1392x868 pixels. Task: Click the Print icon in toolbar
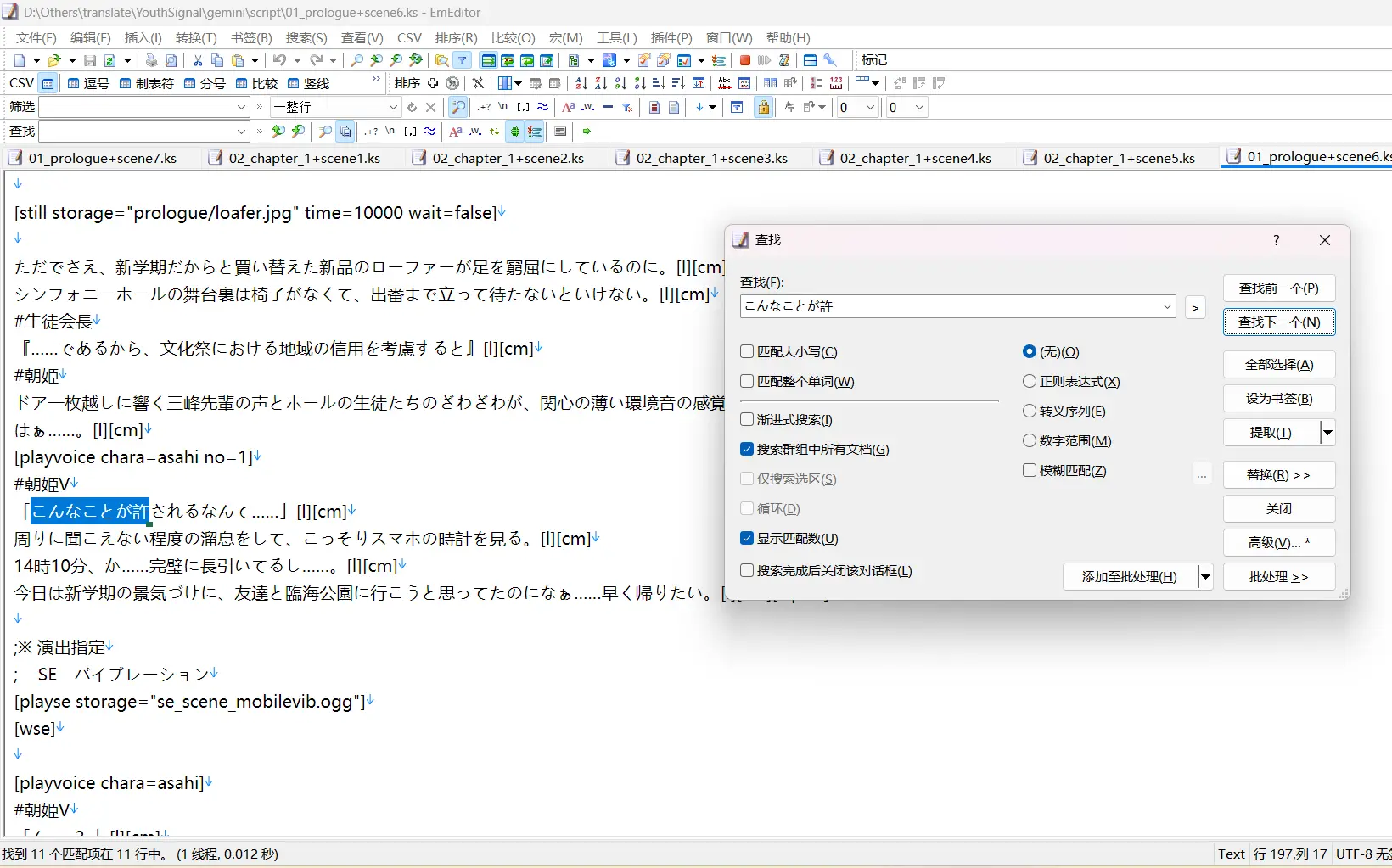coord(151,60)
